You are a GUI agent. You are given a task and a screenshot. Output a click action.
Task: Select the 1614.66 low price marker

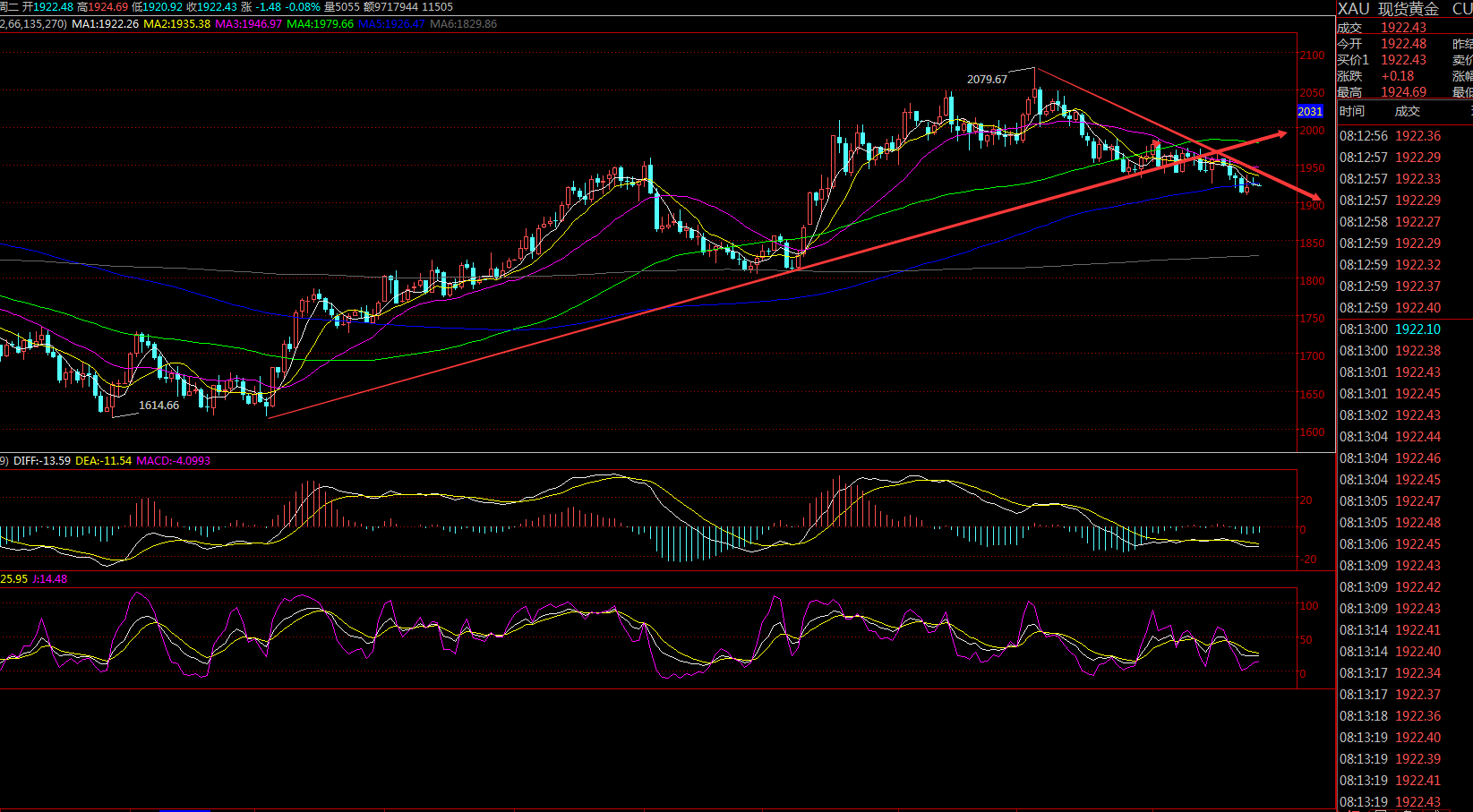158,406
